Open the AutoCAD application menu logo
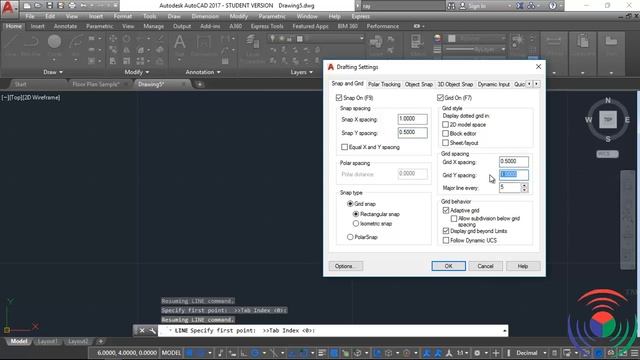640x360 pixels. tap(8, 8)
